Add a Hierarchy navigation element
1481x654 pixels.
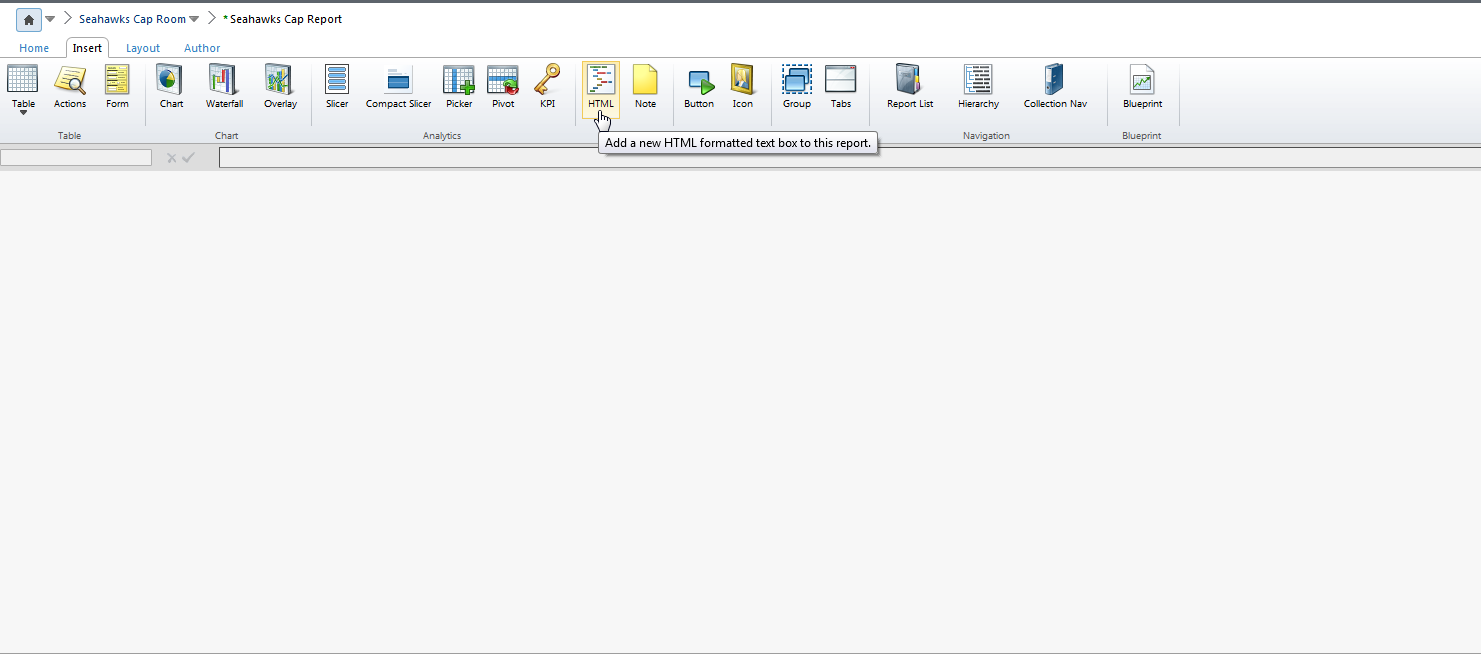[x=978, y=88]
